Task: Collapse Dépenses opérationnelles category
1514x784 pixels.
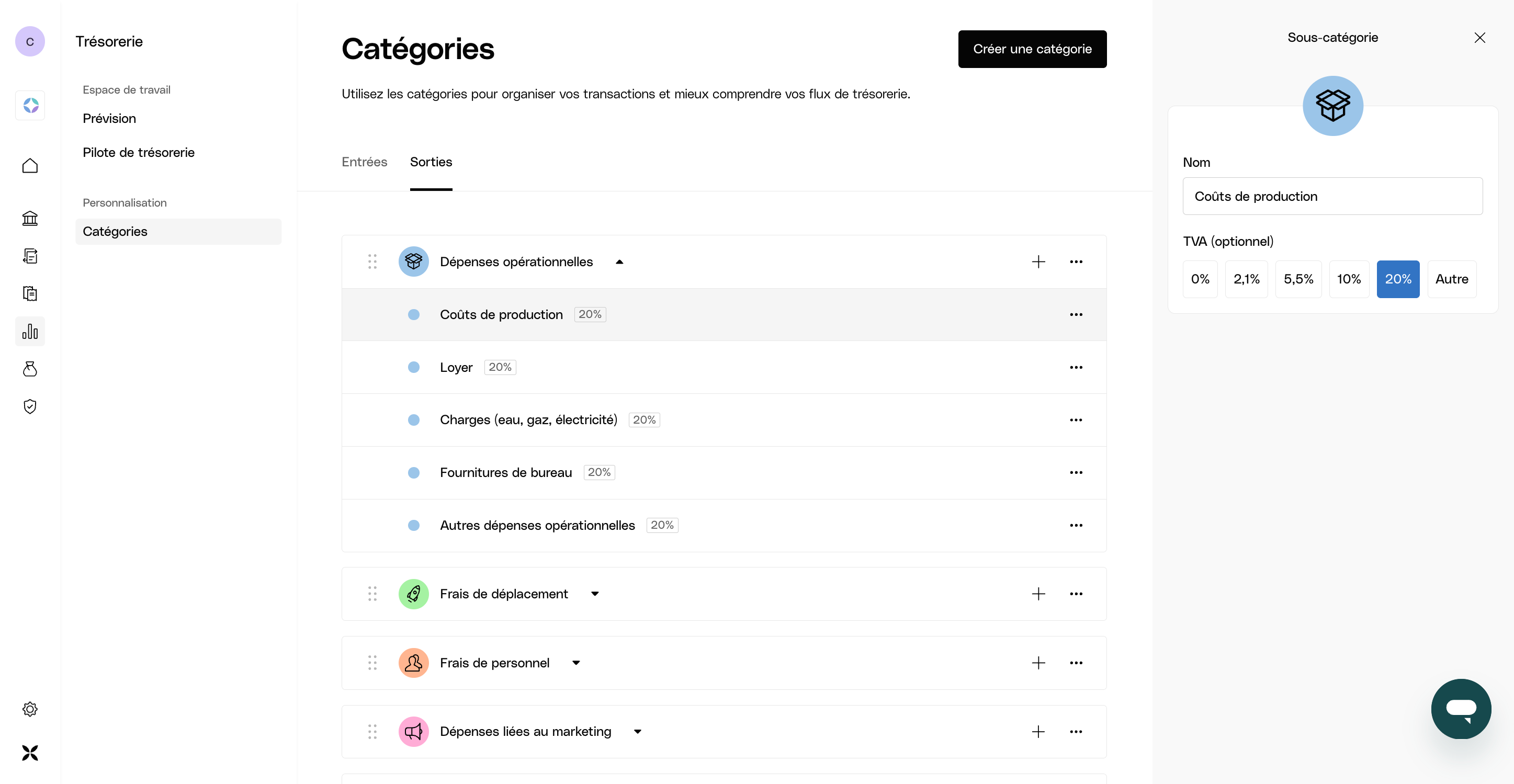Action: [619, 262]
